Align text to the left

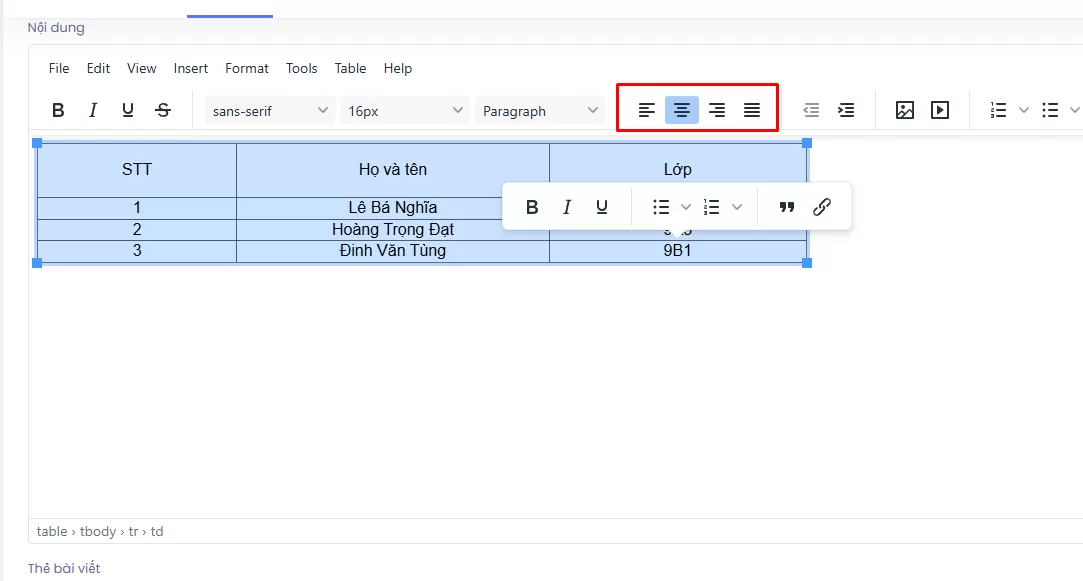pos(647,110)
